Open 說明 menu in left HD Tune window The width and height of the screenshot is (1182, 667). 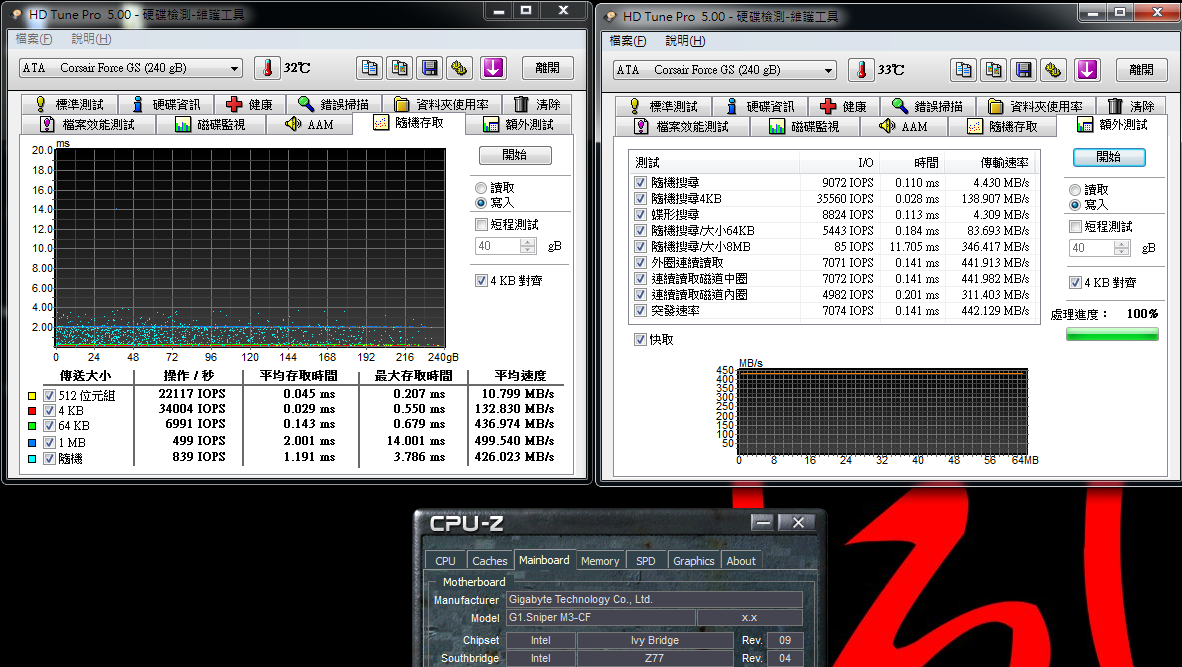91,38
